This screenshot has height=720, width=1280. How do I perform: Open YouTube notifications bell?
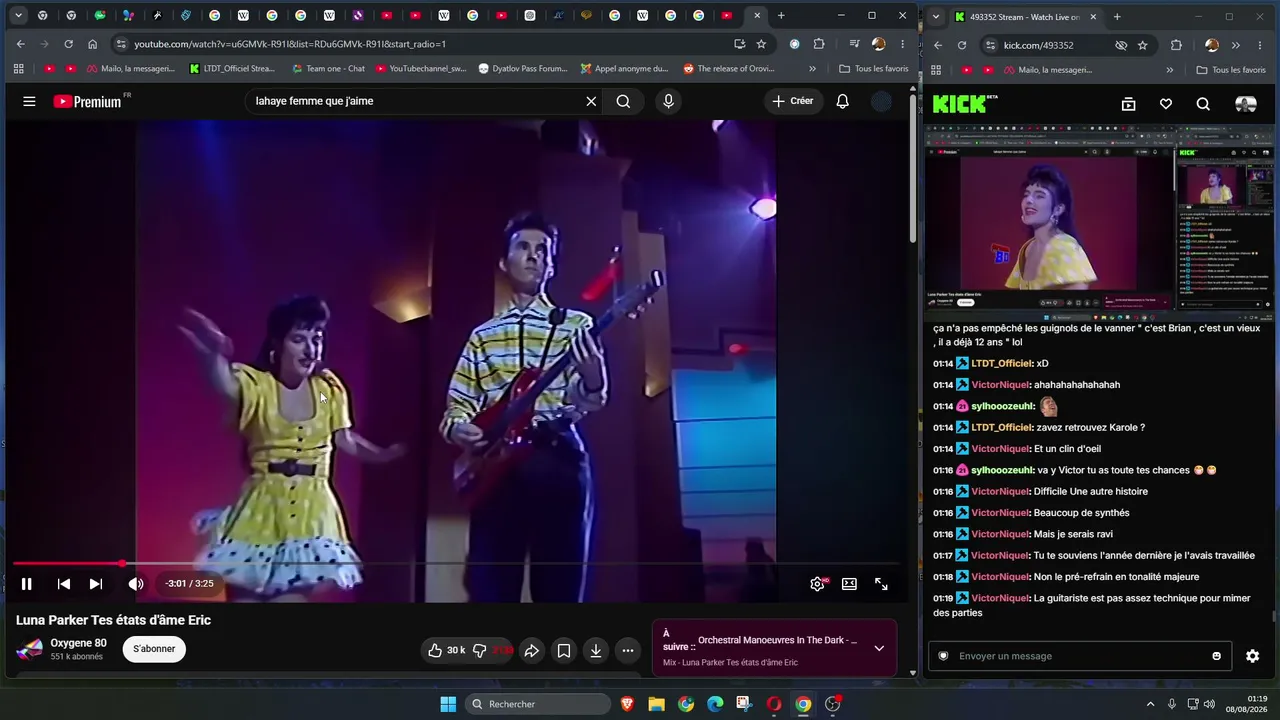(x=843, y=101)
